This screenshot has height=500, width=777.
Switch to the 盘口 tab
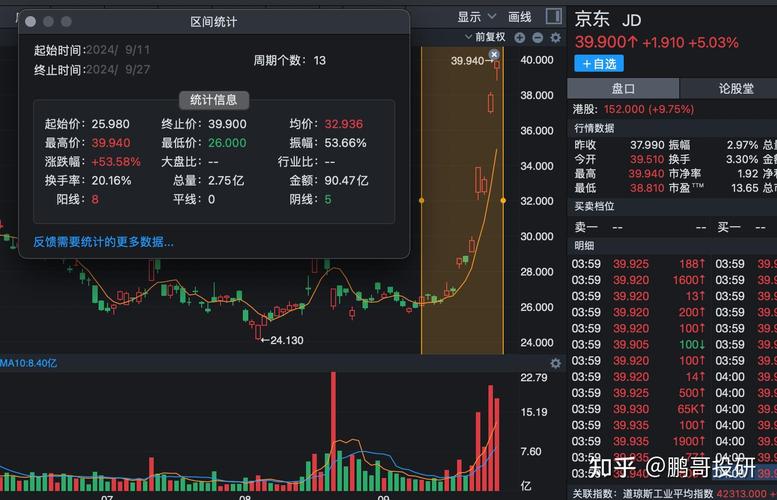tap(623, 88)
